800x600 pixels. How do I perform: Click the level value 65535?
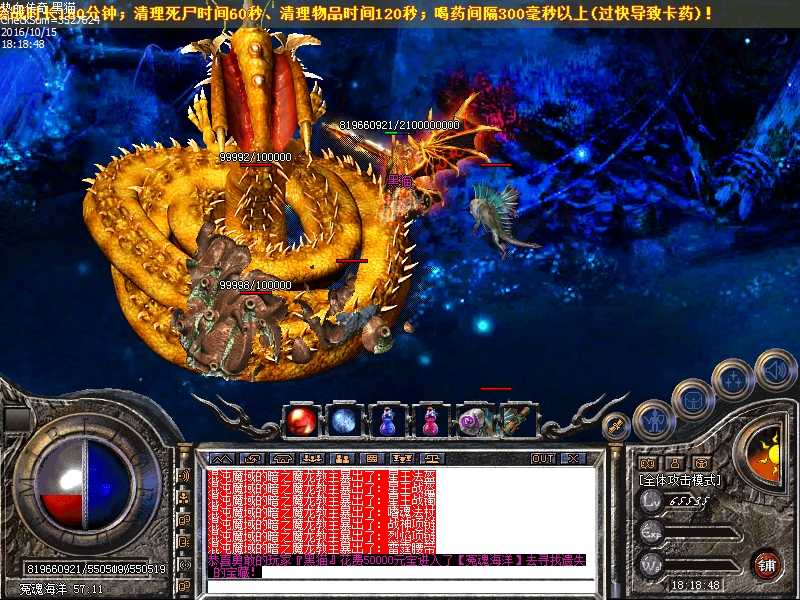(x=689, y=501)
